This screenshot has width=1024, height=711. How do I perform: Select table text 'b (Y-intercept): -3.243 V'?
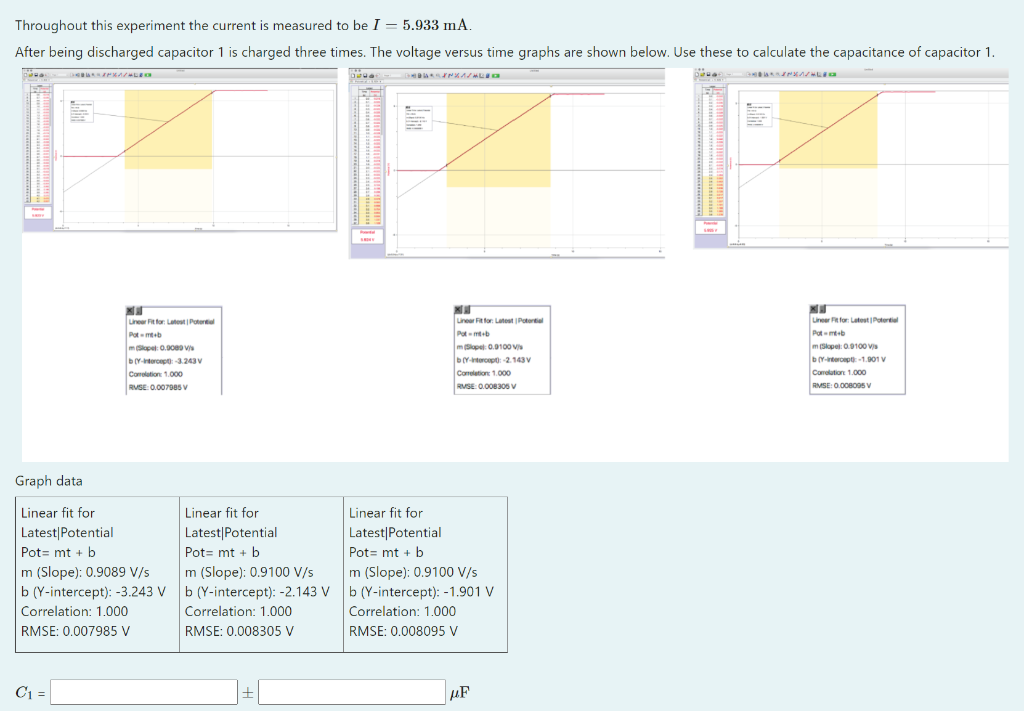(x=93, y=592)
